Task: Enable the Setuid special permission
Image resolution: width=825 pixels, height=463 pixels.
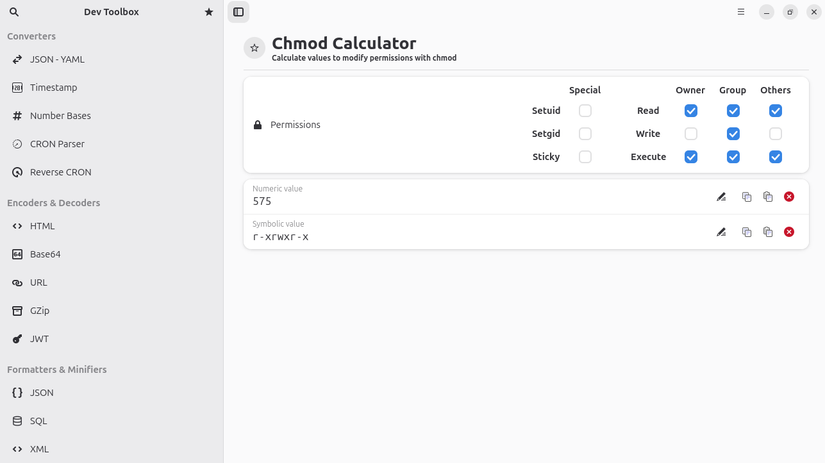Action: [585, 110]
